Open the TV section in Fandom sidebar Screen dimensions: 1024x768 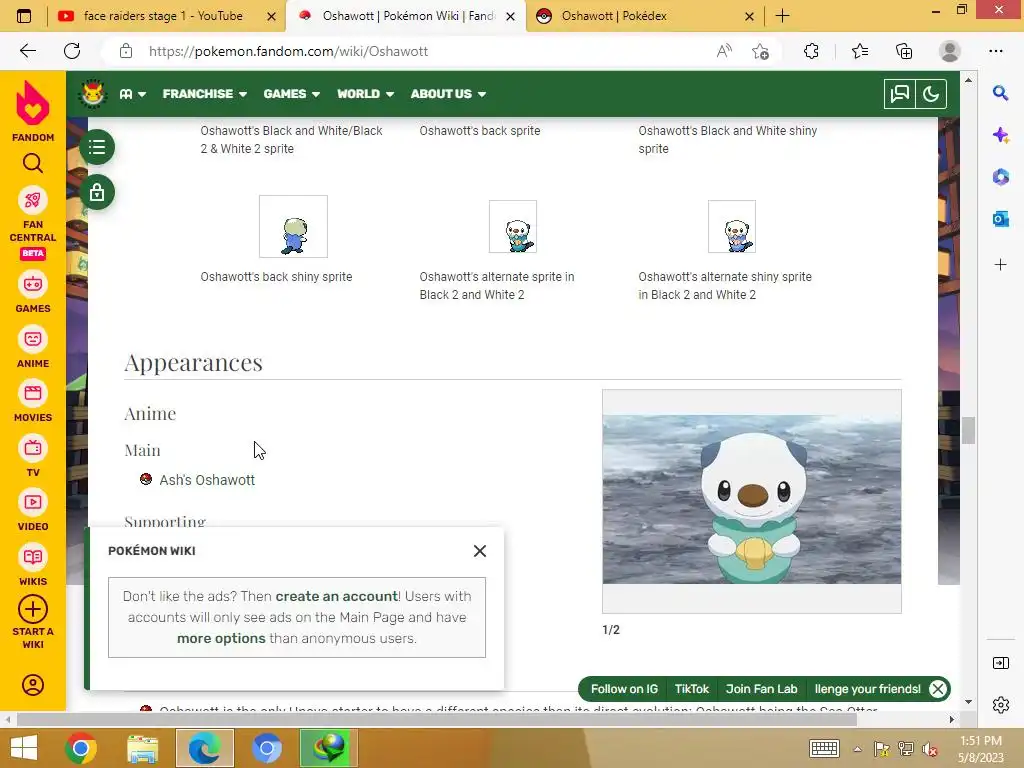[x=33, y=457]
